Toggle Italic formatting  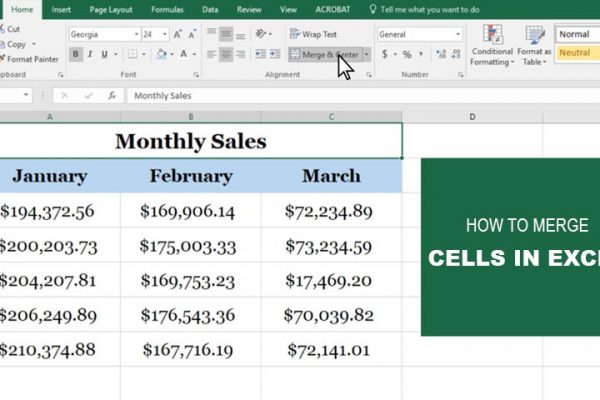point(90,54)
